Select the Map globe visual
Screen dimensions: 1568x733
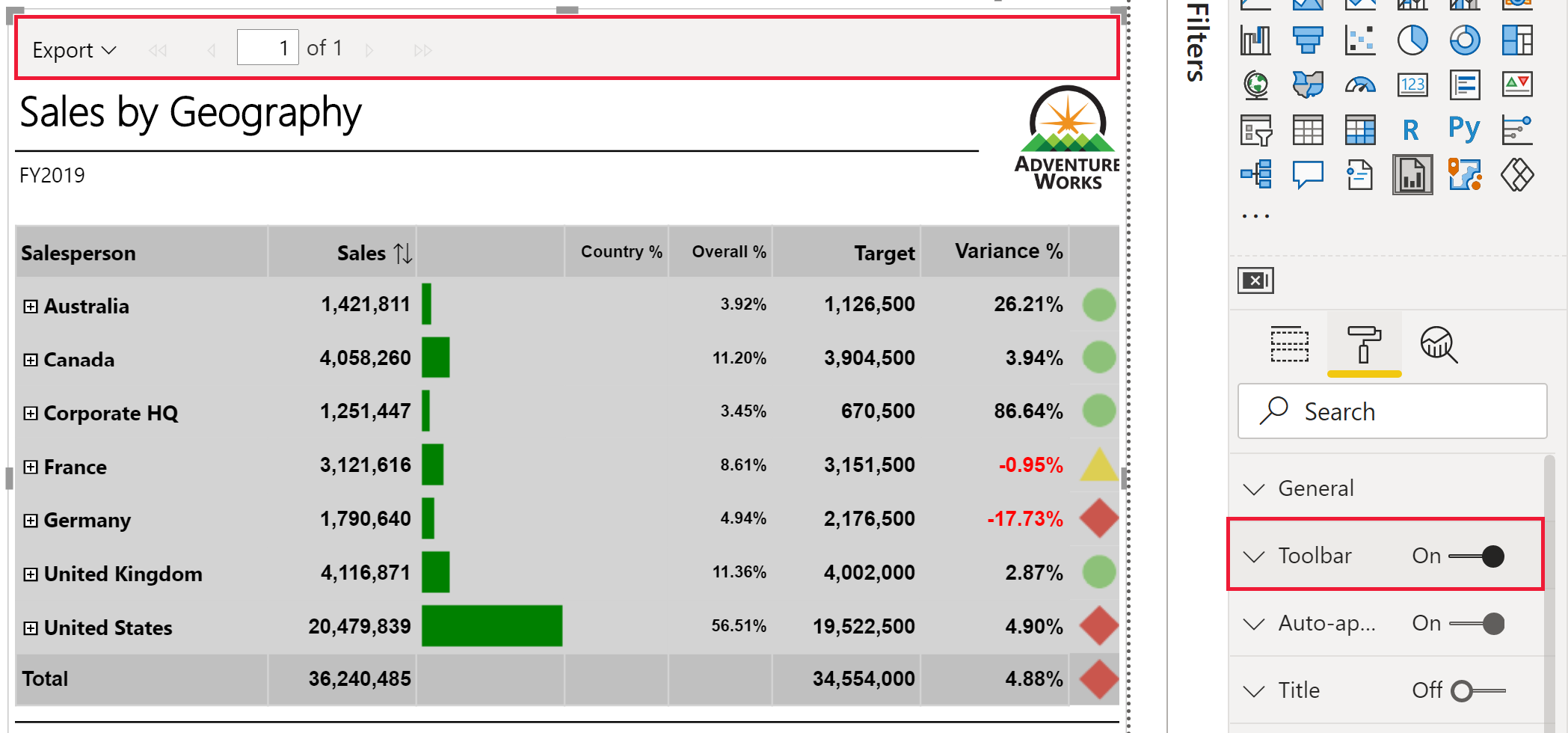1255,85
